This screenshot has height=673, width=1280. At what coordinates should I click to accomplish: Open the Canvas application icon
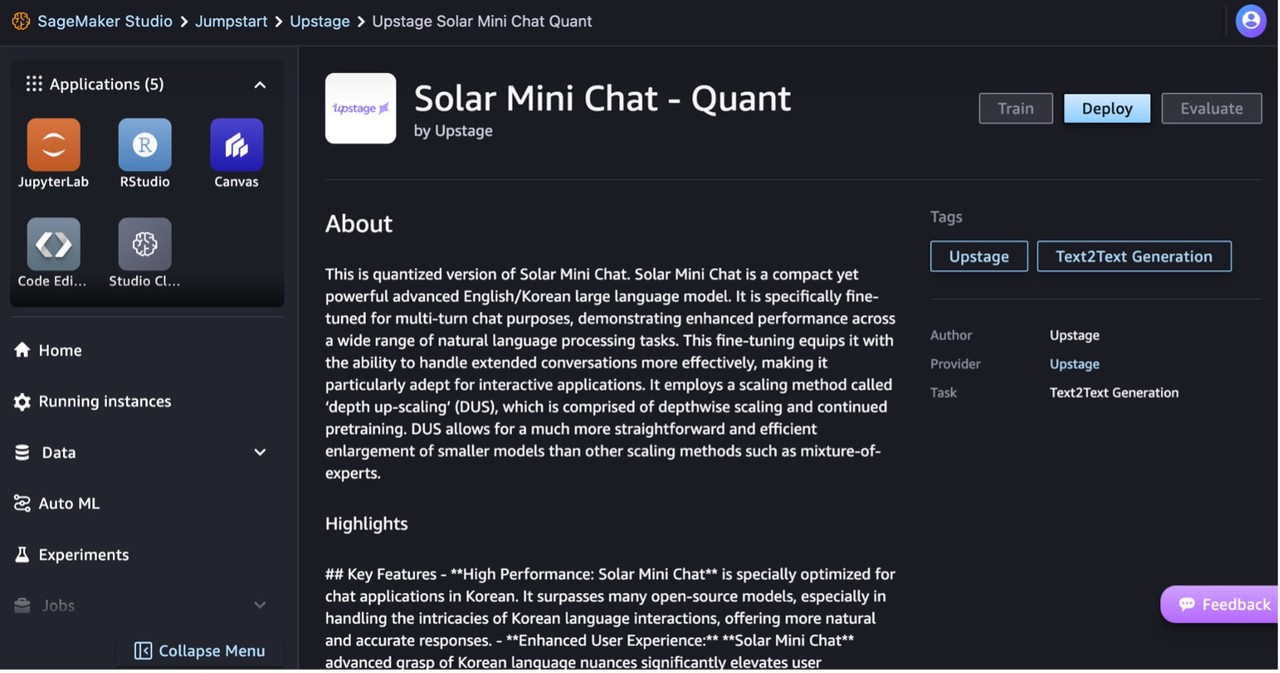[x=236, y=145]
